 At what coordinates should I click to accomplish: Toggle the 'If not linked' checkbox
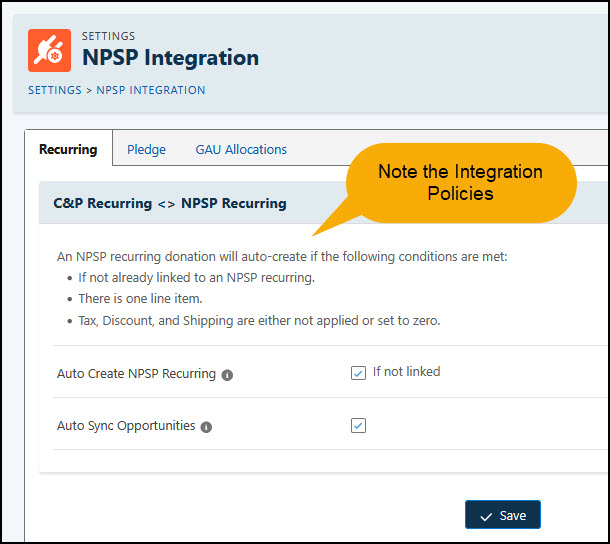point(358,373)
